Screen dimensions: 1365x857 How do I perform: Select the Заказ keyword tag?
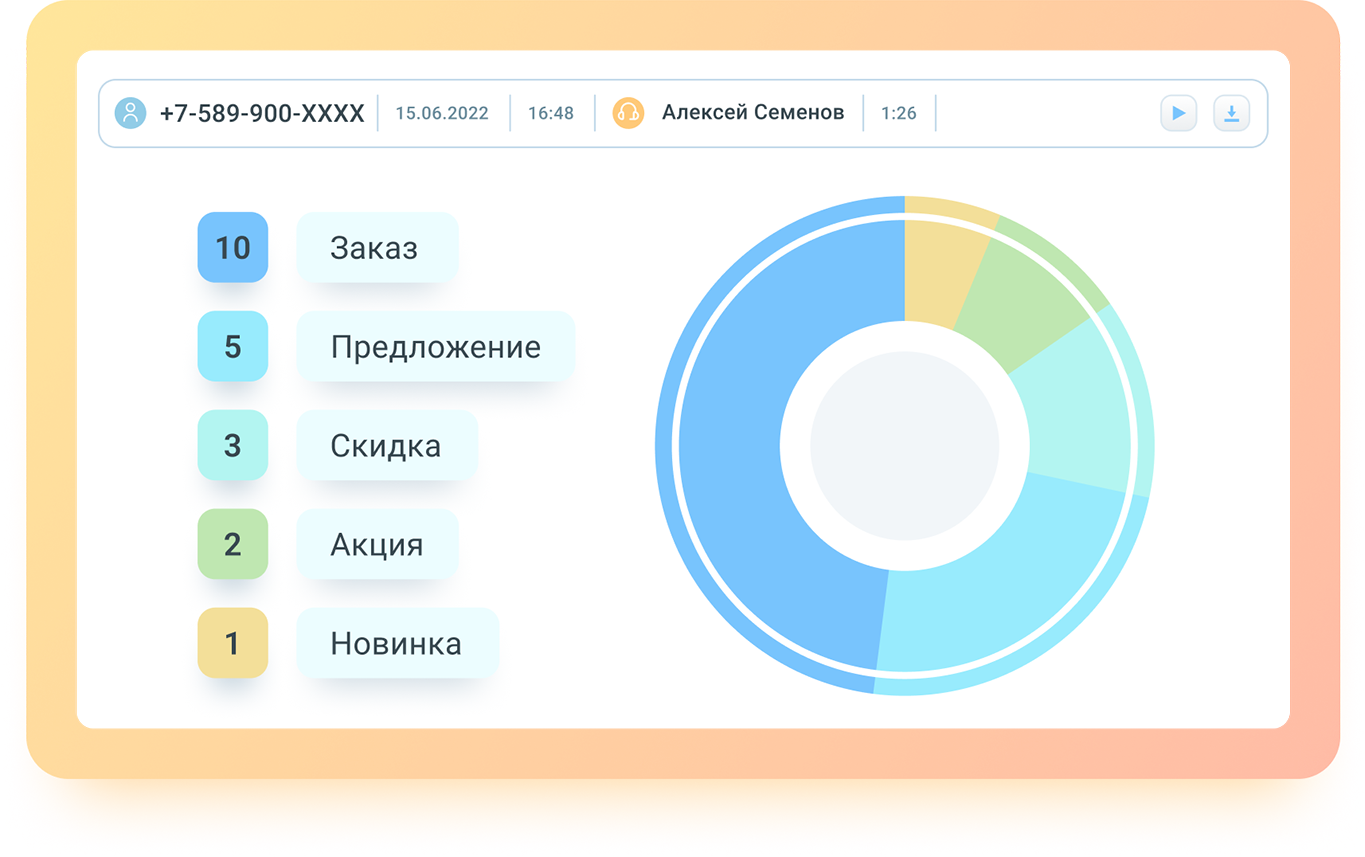coord(377,247)
